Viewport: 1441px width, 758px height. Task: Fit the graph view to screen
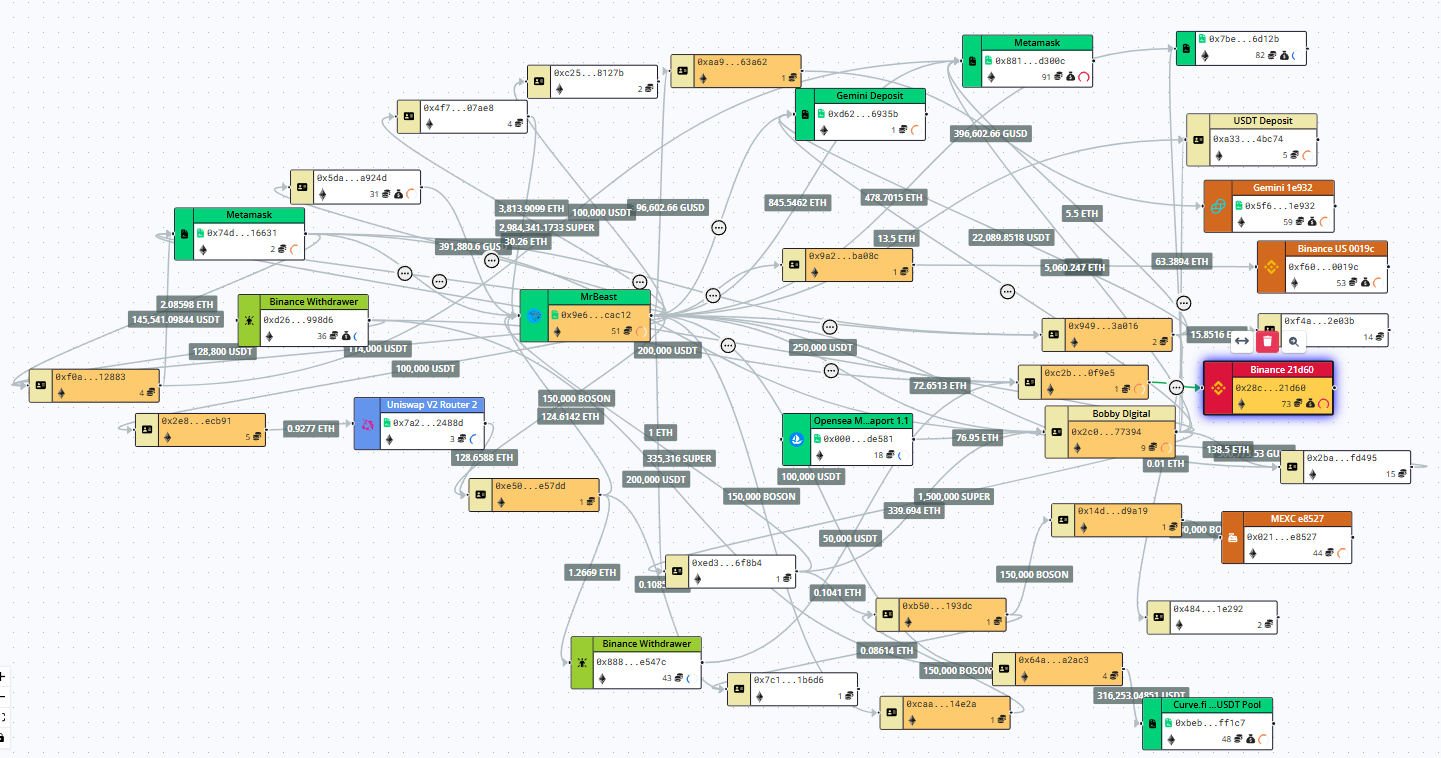tap(3, 717)
